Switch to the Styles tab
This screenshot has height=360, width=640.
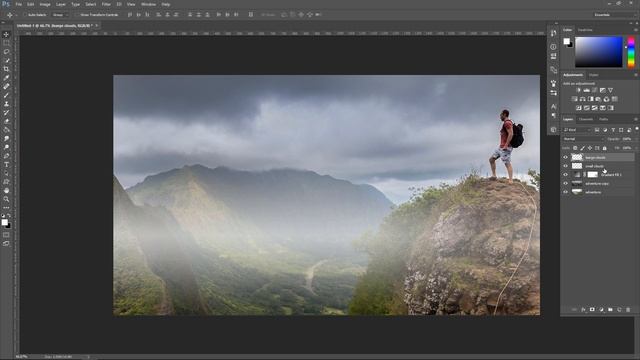point(594,75)
